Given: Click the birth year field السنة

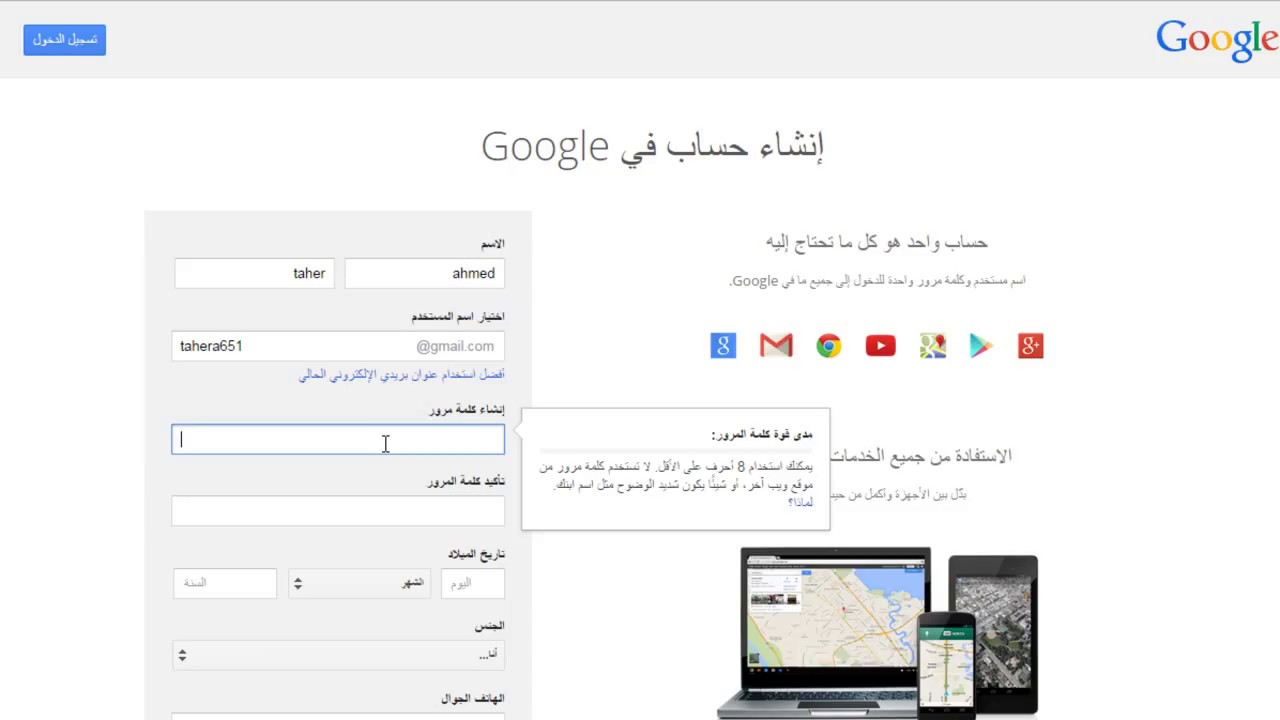Looking at the screenshot, I should point(225,583).
